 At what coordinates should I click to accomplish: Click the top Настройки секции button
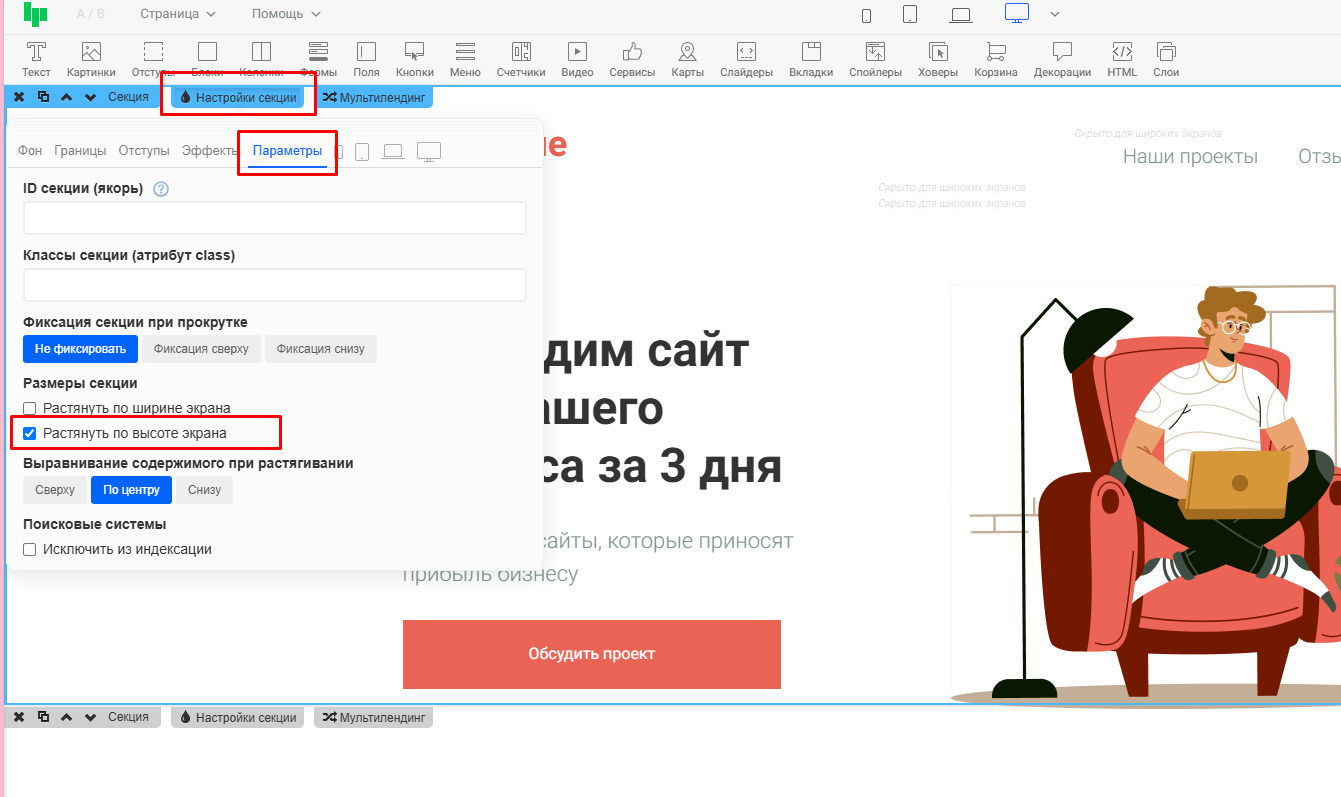point(238,98)
